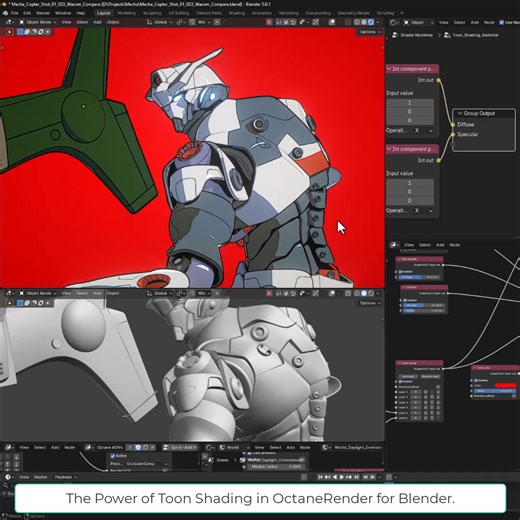The width and height of the screenshot is (520, 520).
Task: Click the Specular input socket on Group Output
Action: (x=453, y=134)
